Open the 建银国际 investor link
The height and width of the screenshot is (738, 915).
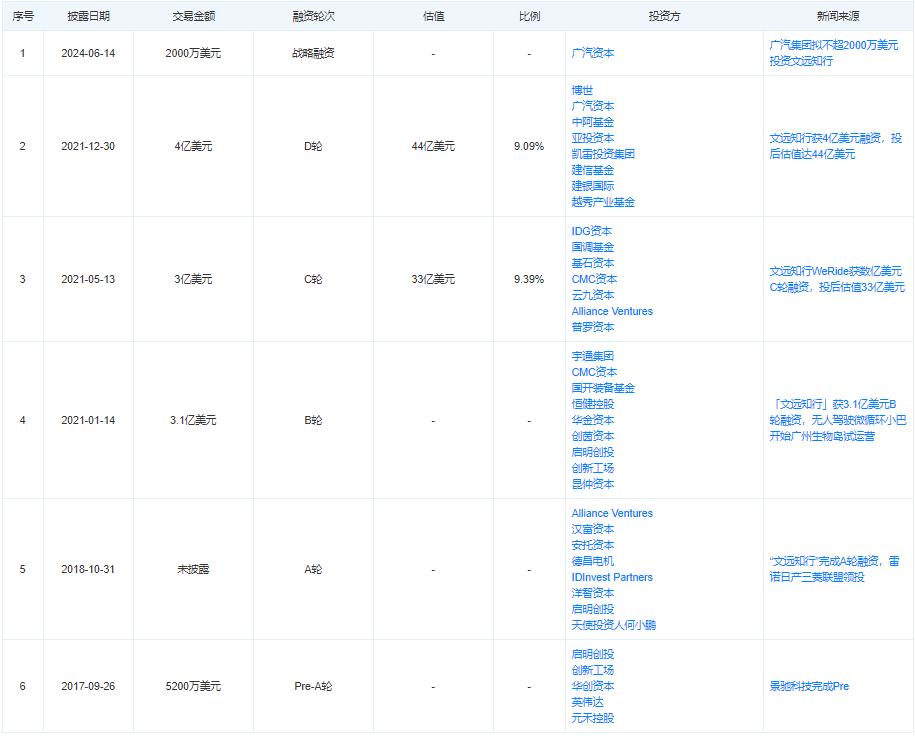(592, 186)
